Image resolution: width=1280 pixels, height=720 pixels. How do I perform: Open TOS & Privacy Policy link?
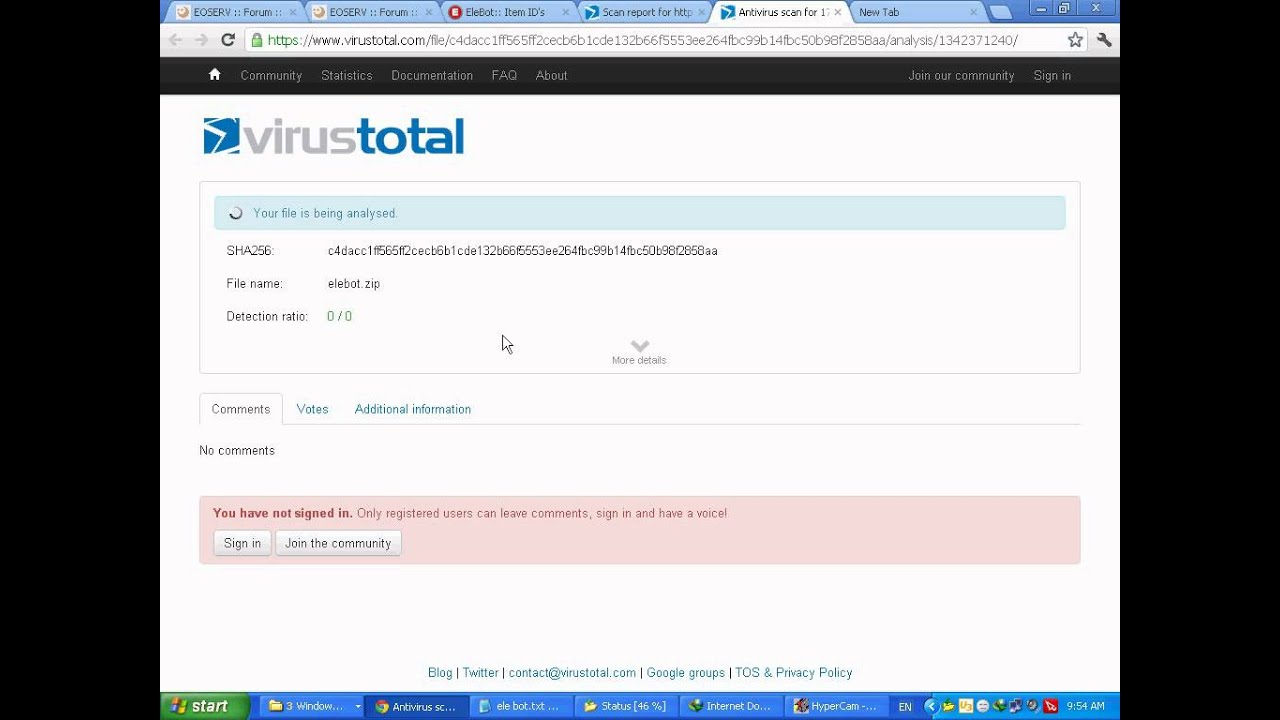pyautogui.click(x=794, y=673)
